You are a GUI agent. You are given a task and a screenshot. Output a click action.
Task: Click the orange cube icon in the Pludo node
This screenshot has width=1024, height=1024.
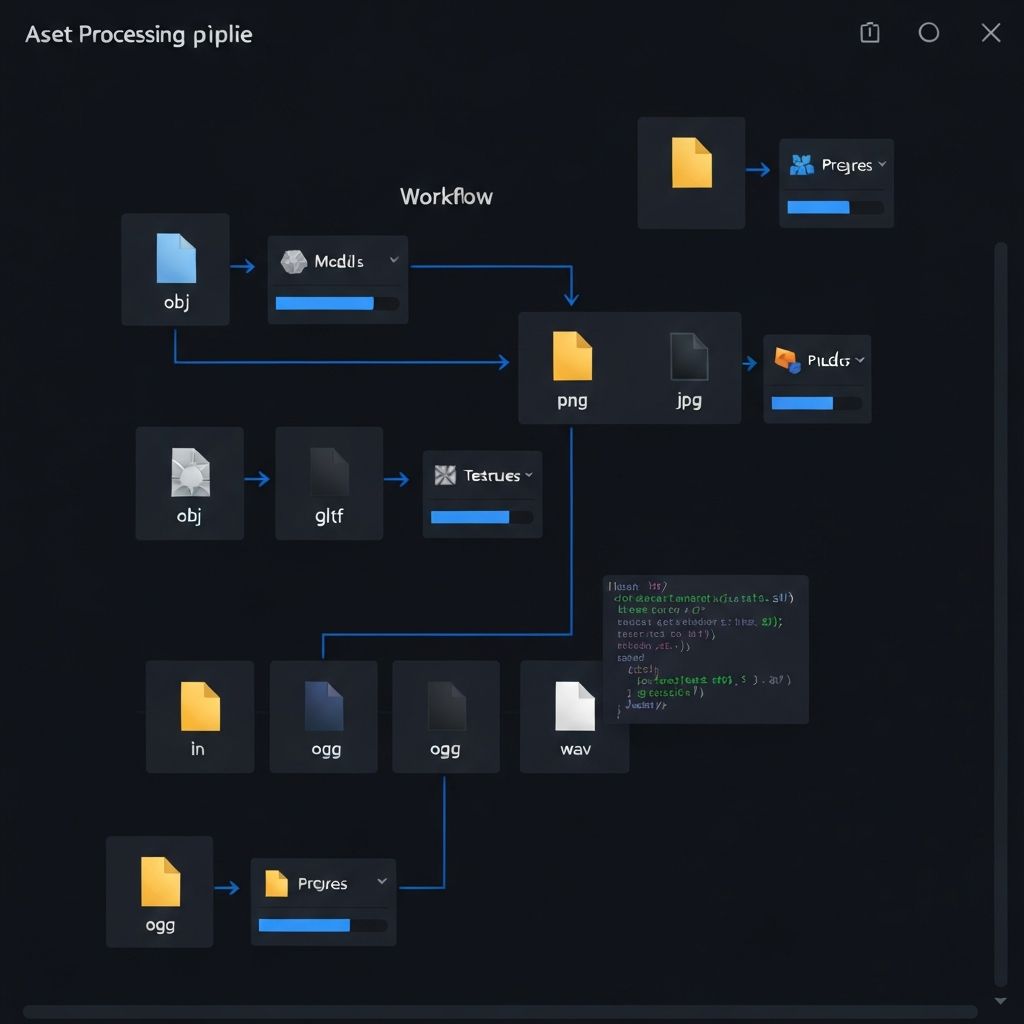785,359
